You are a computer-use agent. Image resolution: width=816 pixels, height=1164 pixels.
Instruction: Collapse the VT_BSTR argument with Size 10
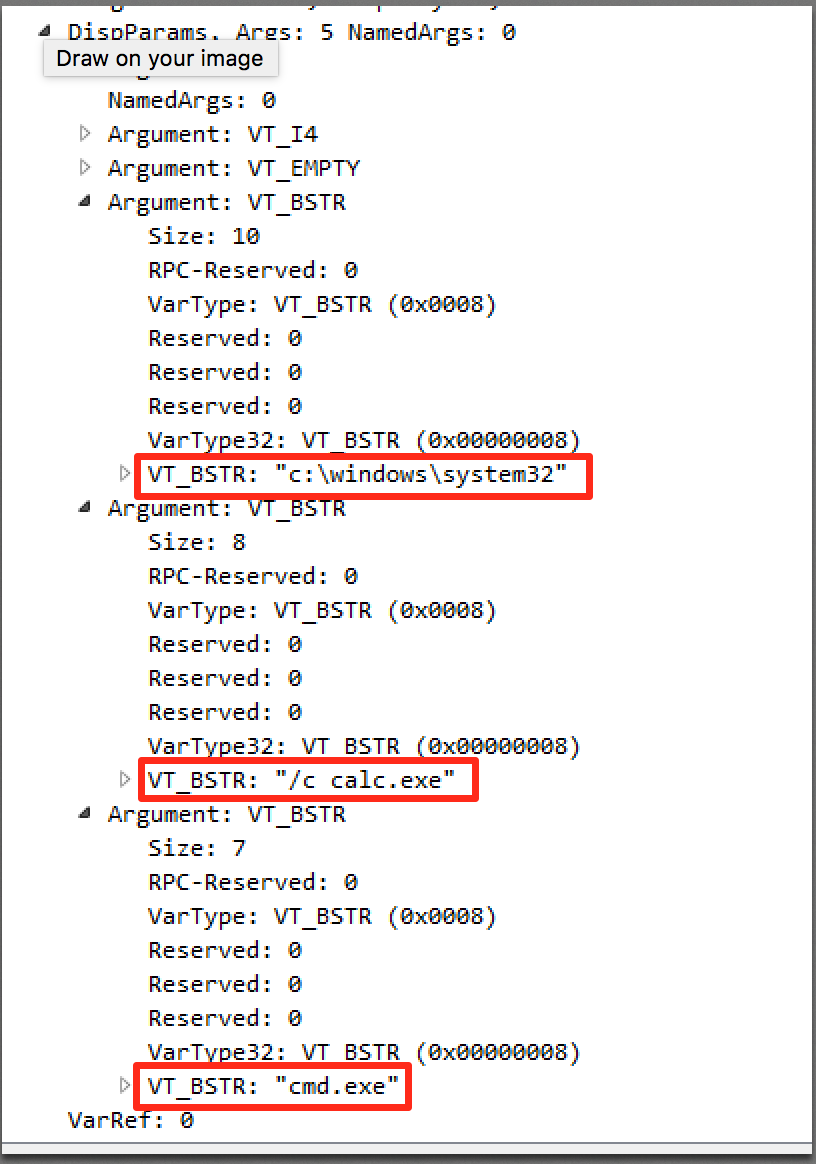(85, 201)
